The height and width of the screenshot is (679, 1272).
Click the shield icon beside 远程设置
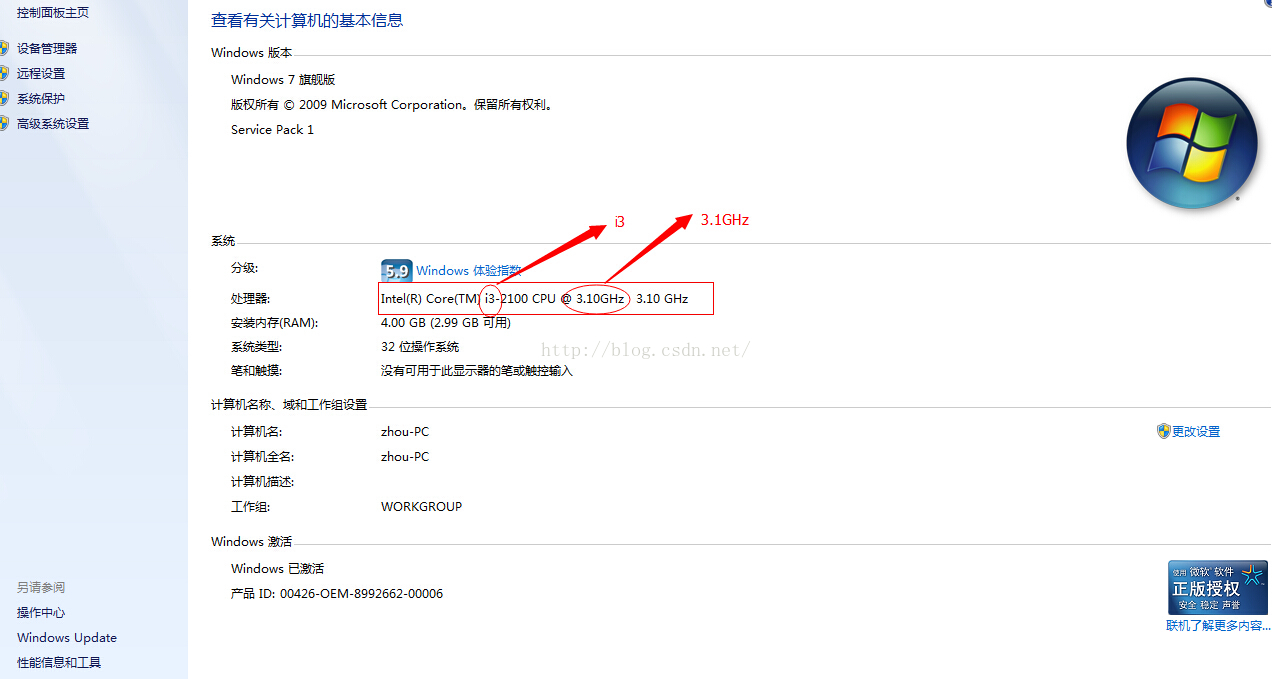click(x=4, y=73)
